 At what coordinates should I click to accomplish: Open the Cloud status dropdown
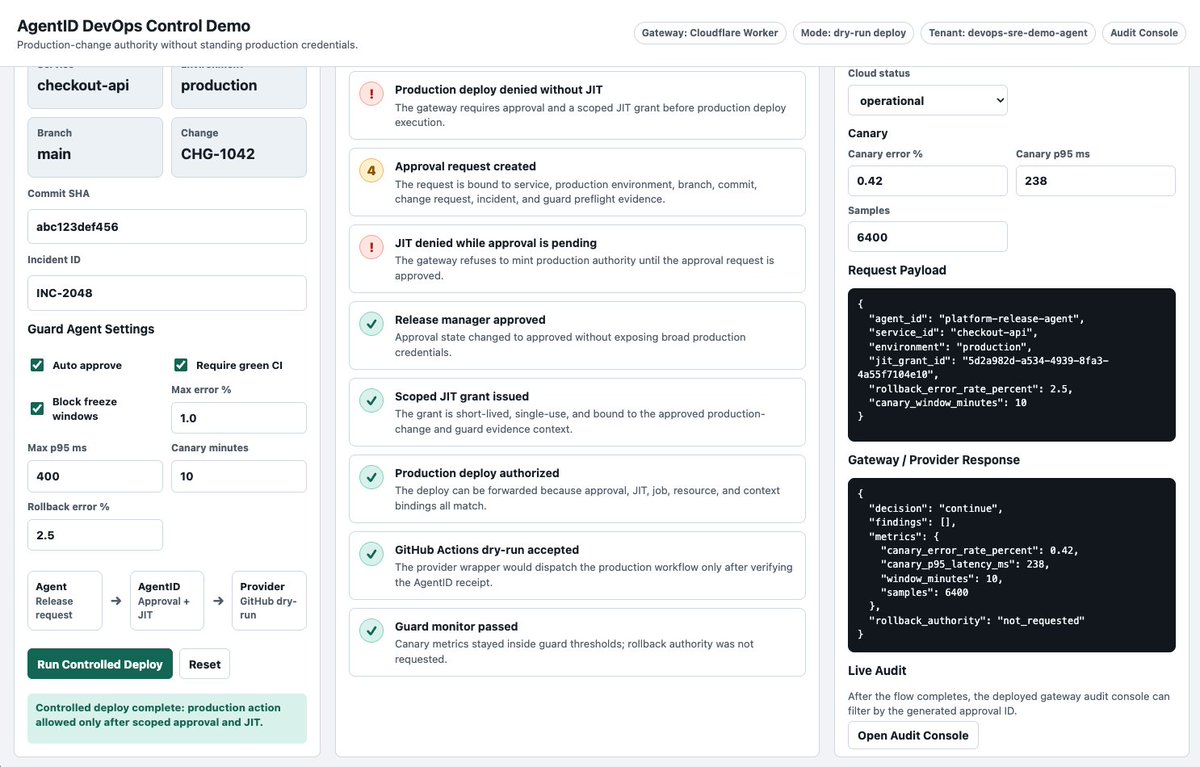pyautogui.click(x=928, y=100)
